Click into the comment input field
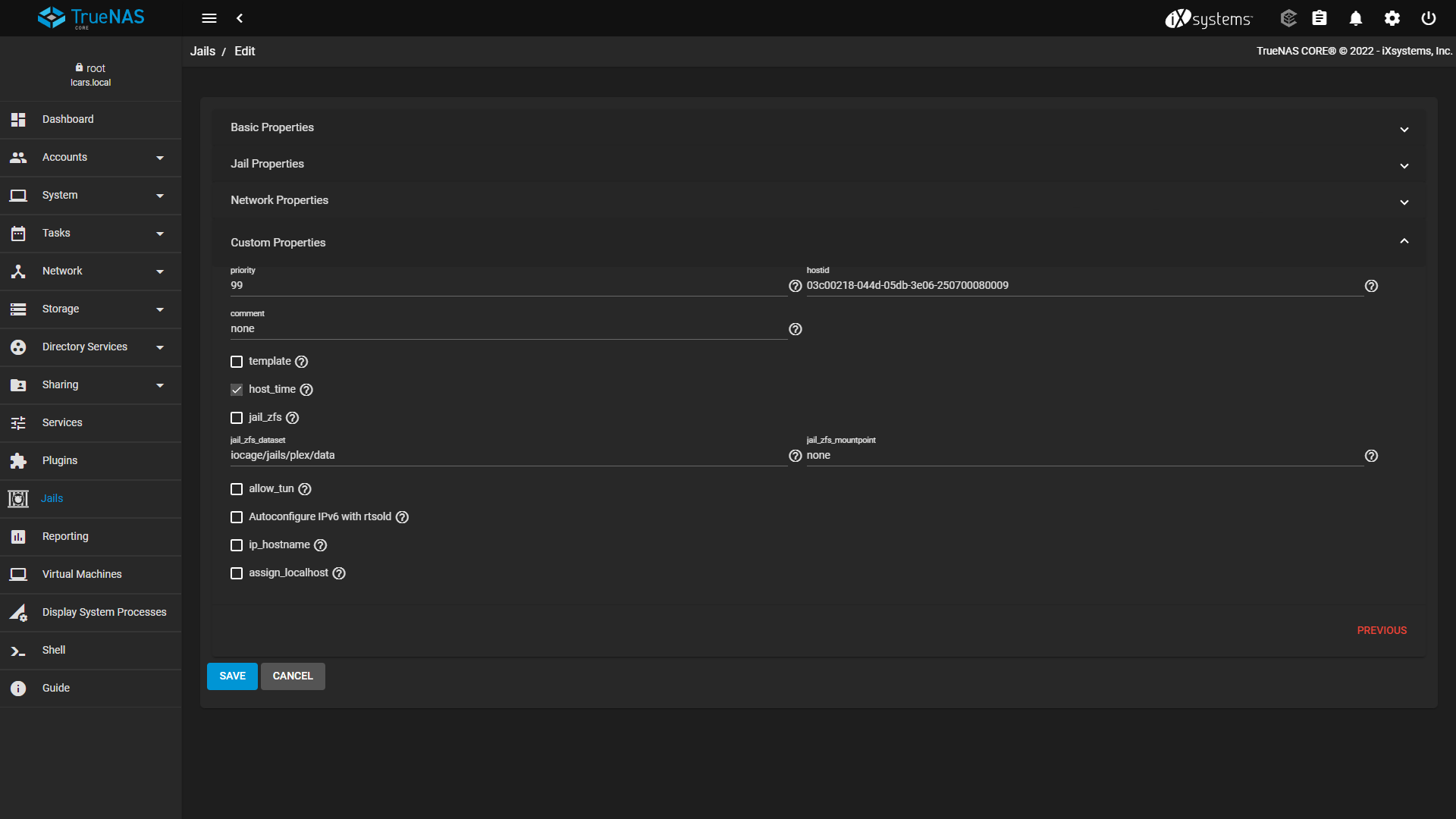 pos(508,329)
